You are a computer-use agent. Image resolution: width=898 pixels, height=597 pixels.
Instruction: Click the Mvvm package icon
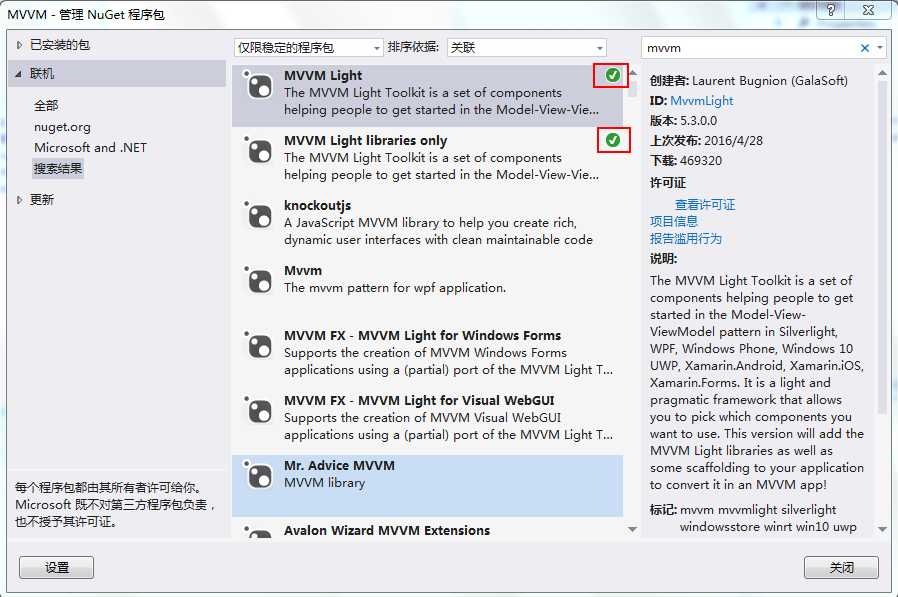259,281
